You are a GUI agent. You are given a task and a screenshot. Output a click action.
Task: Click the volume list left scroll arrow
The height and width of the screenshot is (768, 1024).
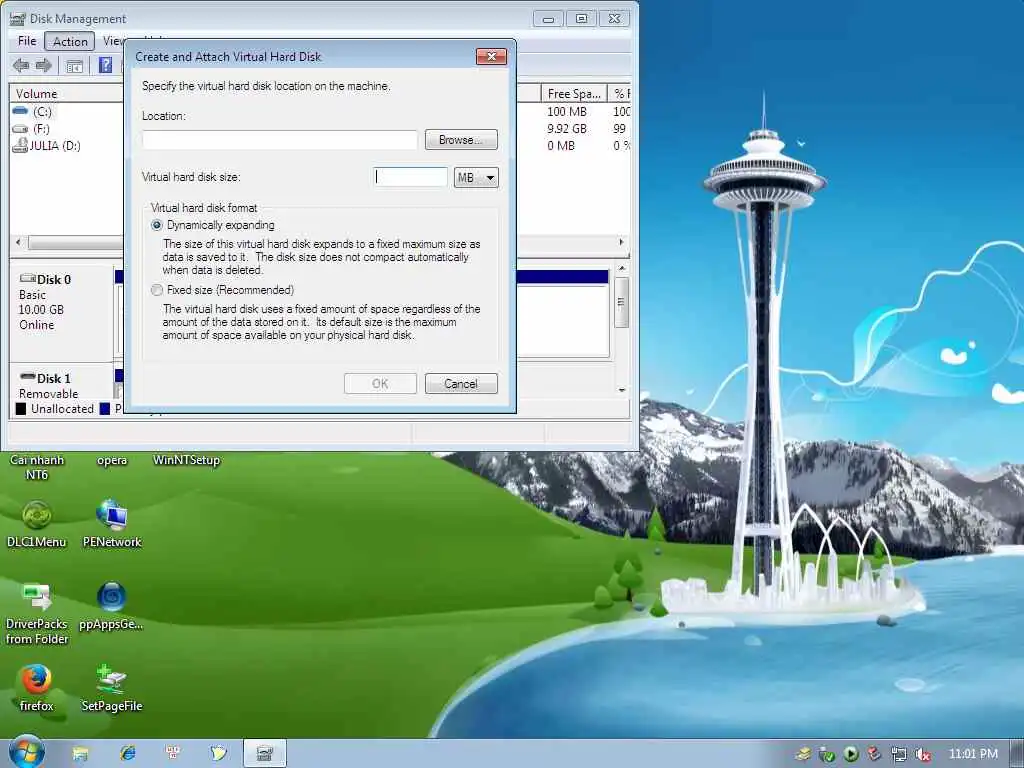click(x=18, y=242)
